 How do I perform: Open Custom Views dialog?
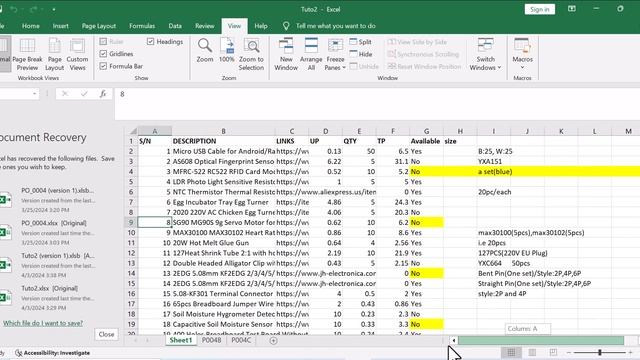tap(77, 54)
